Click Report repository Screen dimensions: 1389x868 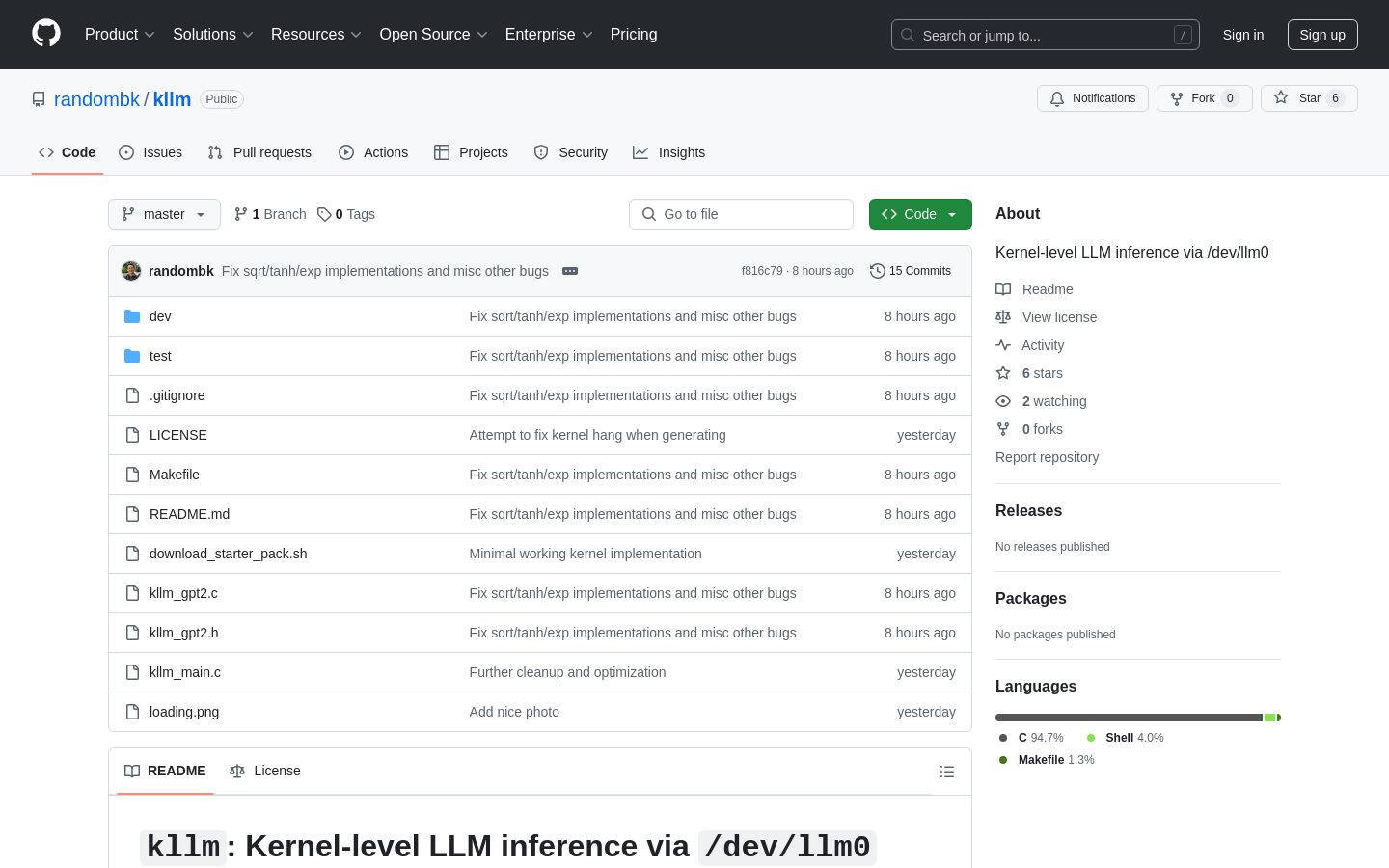click(1047, 457)
